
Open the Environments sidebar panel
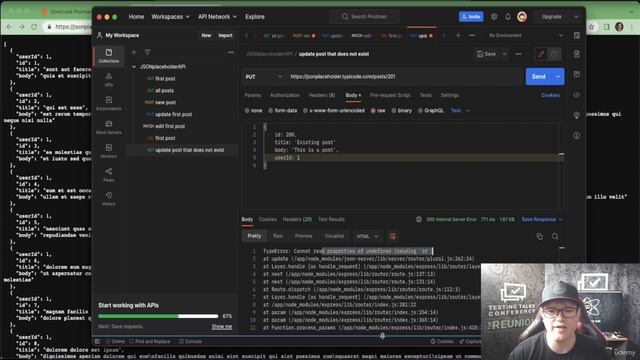point(109,103)
